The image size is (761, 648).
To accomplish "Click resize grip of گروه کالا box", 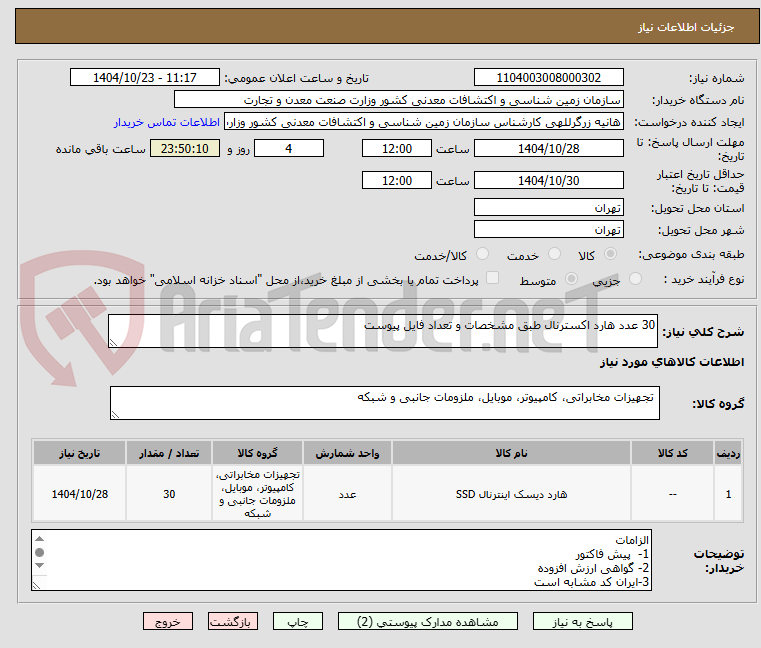I will pyautogui.click(x=115, y=415).
